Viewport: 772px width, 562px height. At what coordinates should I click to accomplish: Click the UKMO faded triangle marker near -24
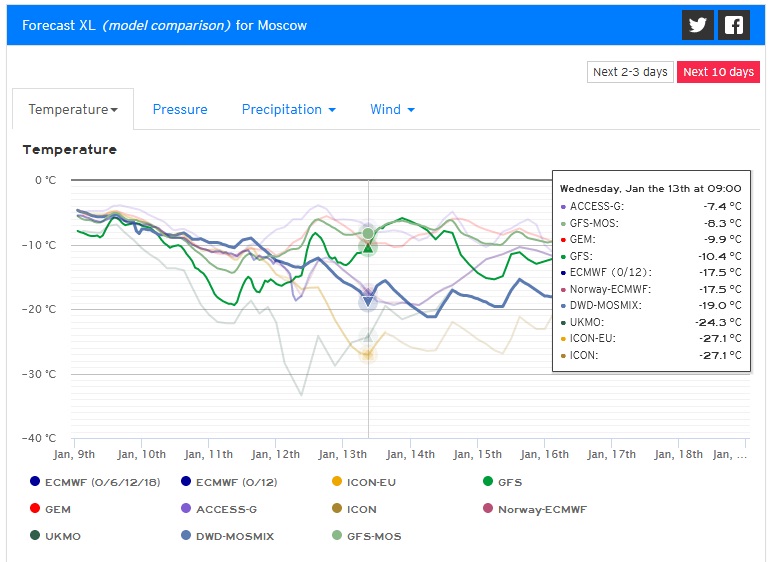click(x=368, y=337)
